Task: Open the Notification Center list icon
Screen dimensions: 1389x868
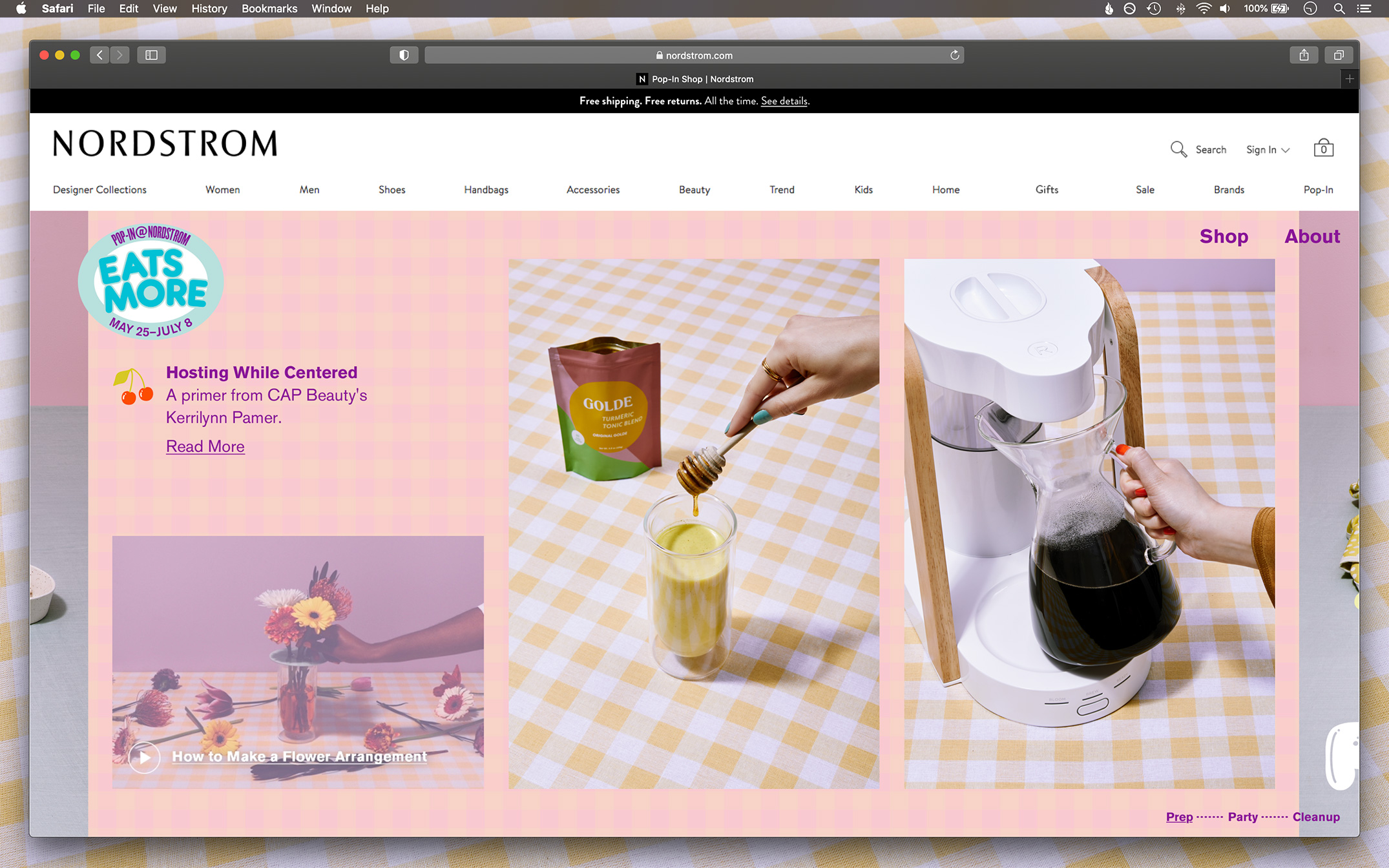Action: pos(1364,8)
